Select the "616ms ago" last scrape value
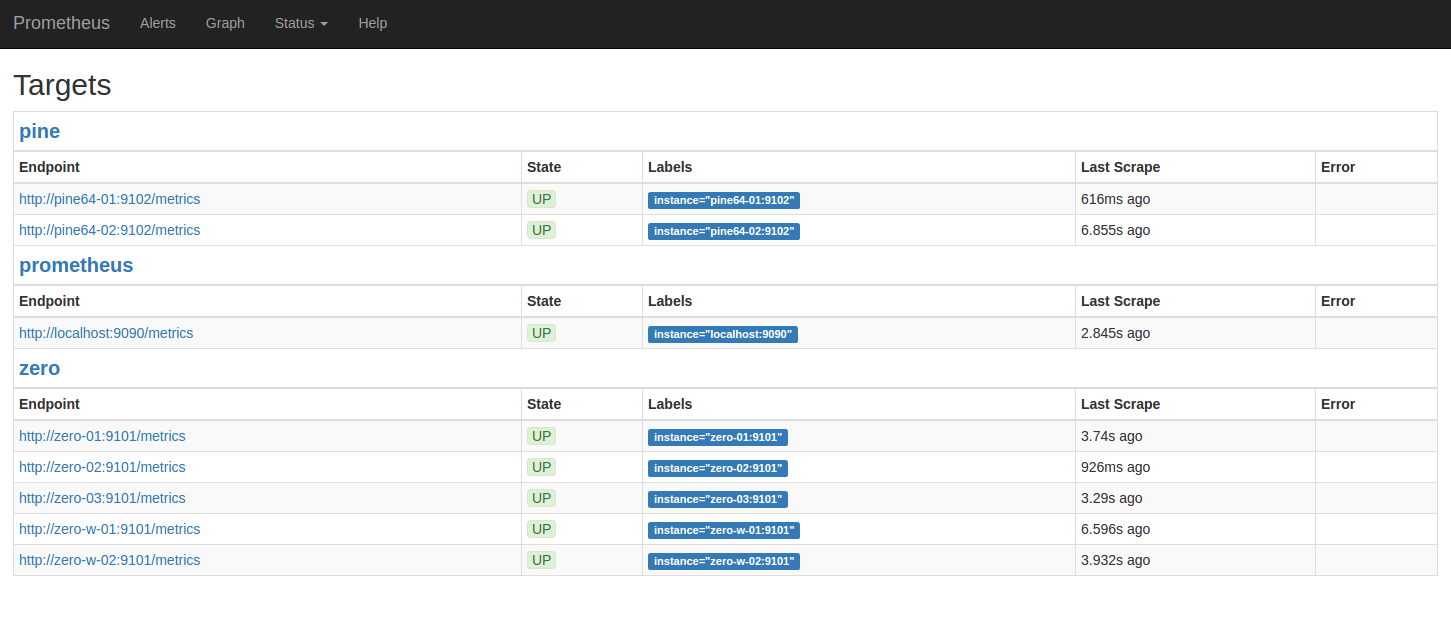 coord(1115,199)
